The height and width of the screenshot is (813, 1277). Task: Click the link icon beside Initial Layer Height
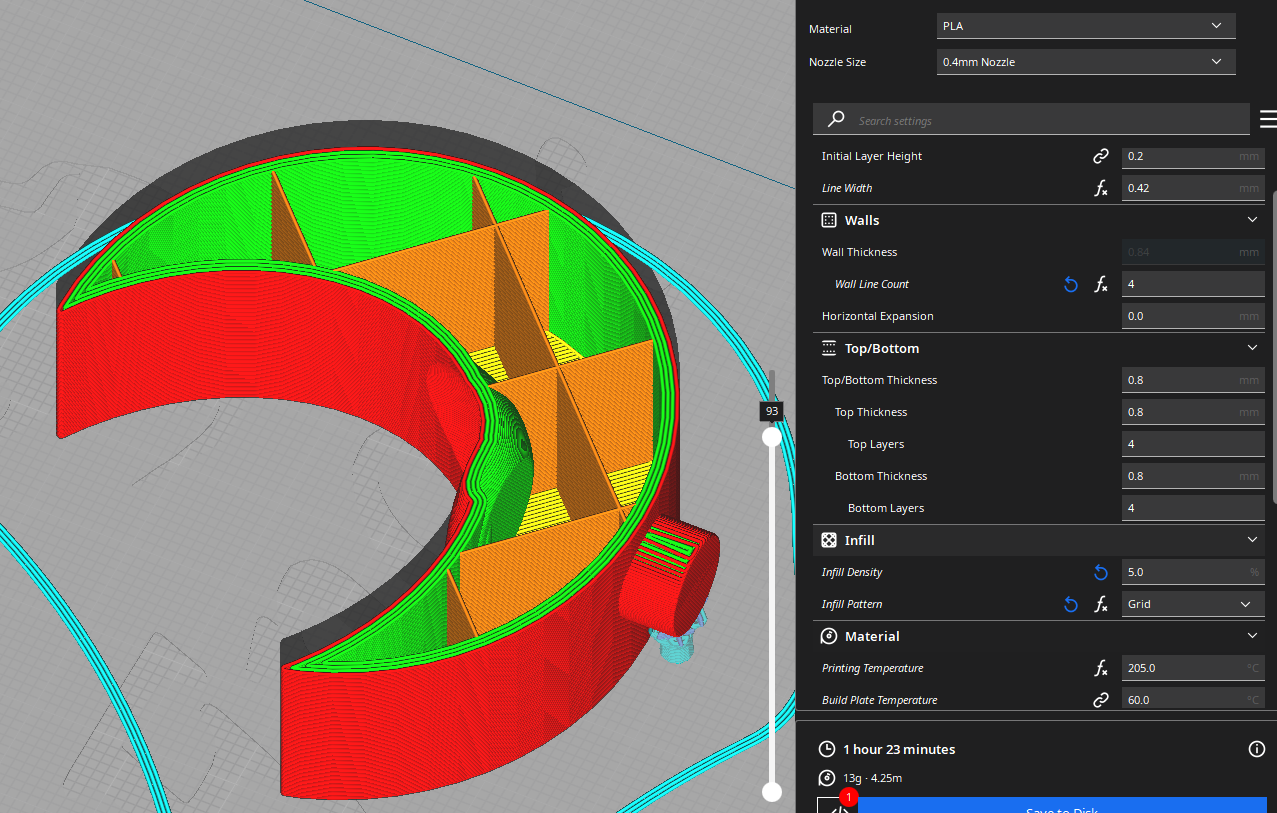click(x=1100, y=156)
